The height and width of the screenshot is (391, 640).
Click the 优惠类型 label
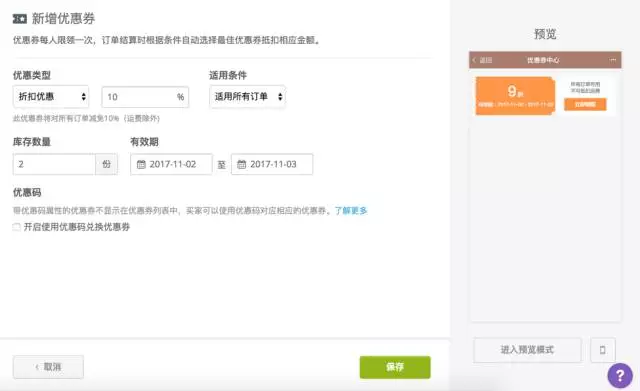pos(32,75)
